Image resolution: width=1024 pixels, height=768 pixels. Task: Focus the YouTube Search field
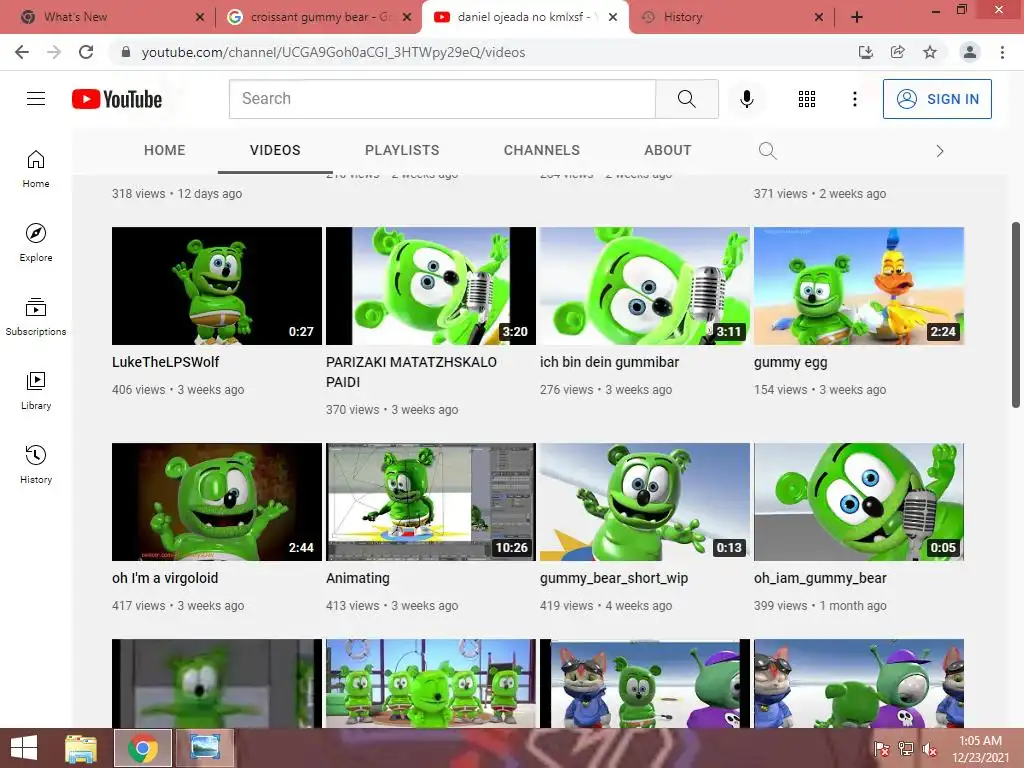(x=442, y=99)
